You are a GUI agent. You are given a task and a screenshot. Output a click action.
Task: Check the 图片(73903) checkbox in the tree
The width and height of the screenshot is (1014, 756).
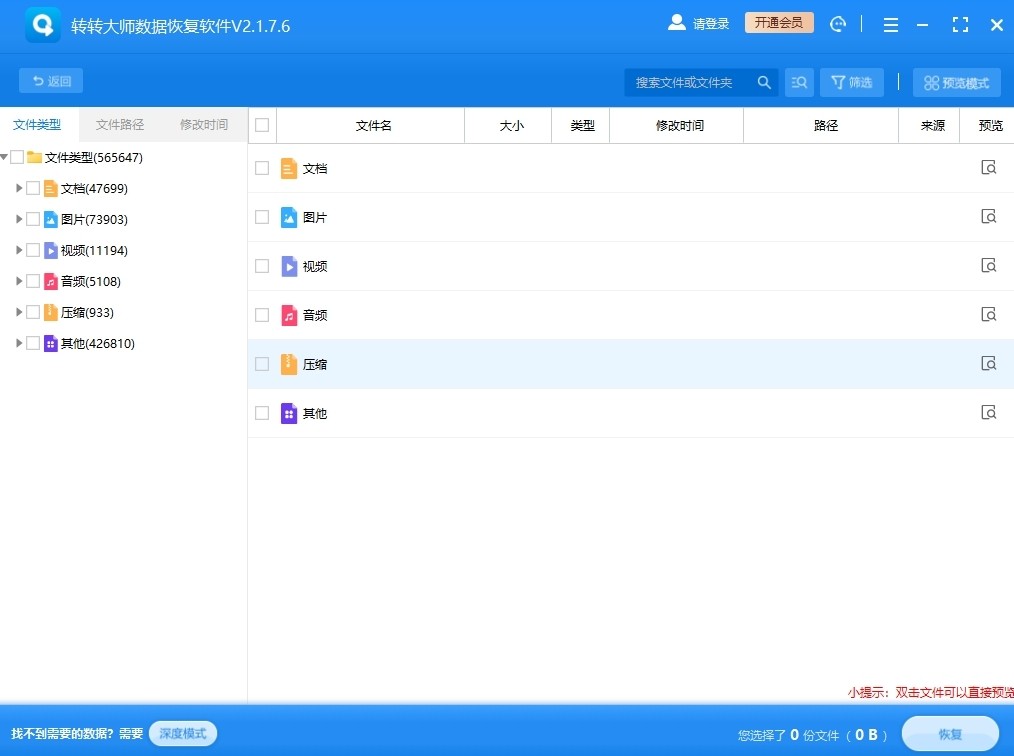tap(33, 219)
